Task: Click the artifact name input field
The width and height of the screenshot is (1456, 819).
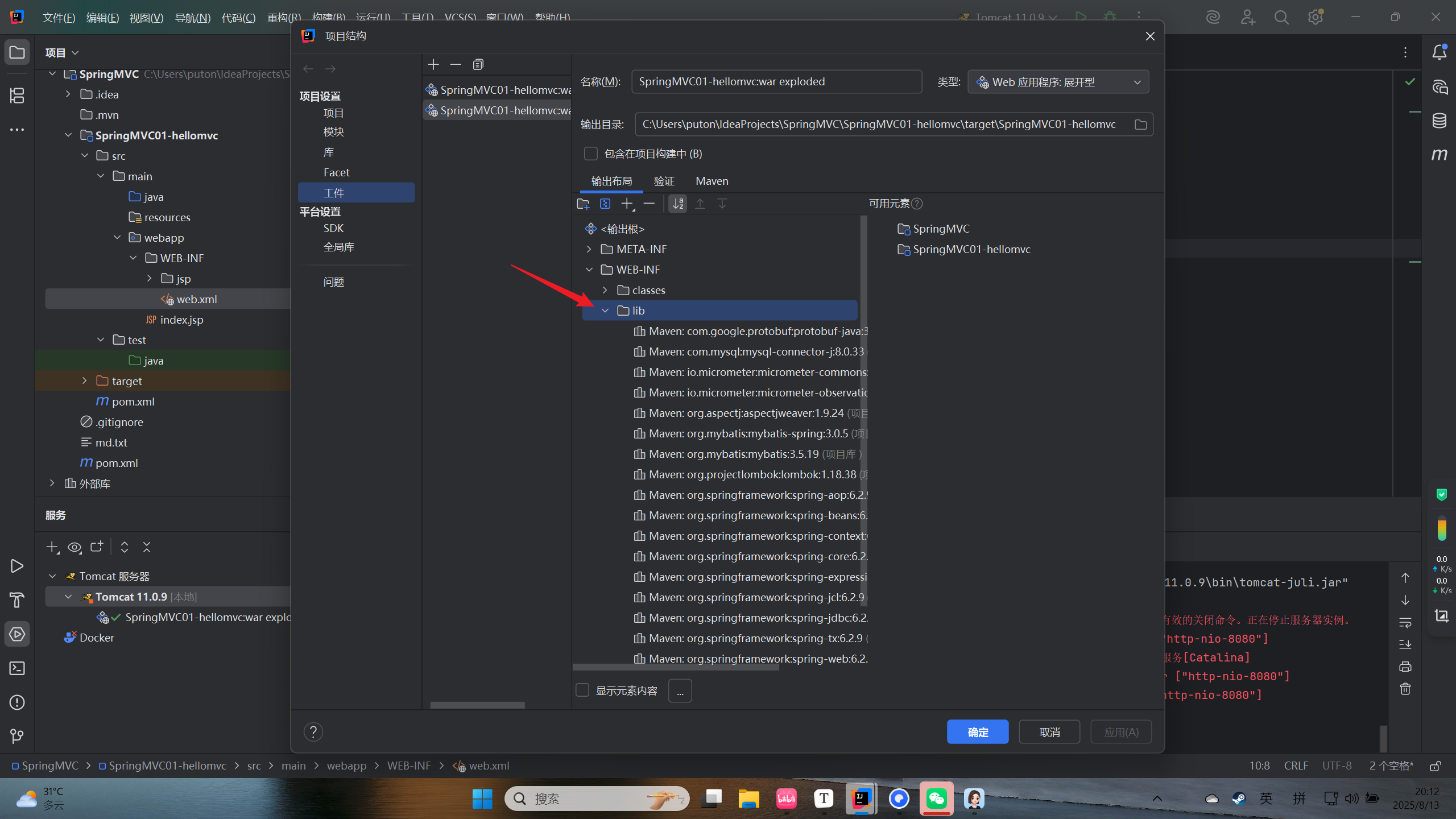Action: (776, 82)
